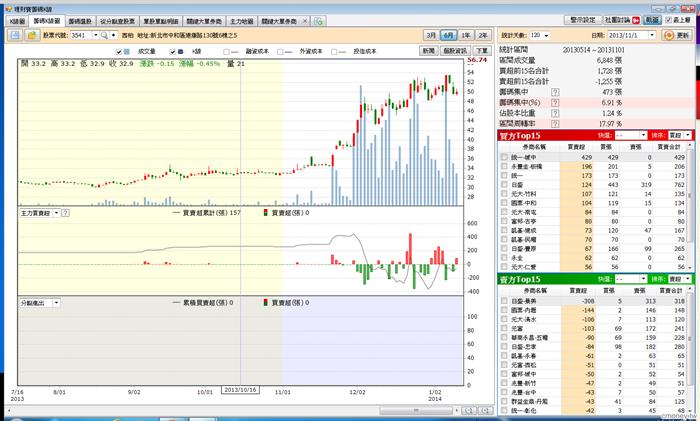Click help icon next to 區間周轉率
Viewport: 700px width, 421px height.
[x=555, y=123]
